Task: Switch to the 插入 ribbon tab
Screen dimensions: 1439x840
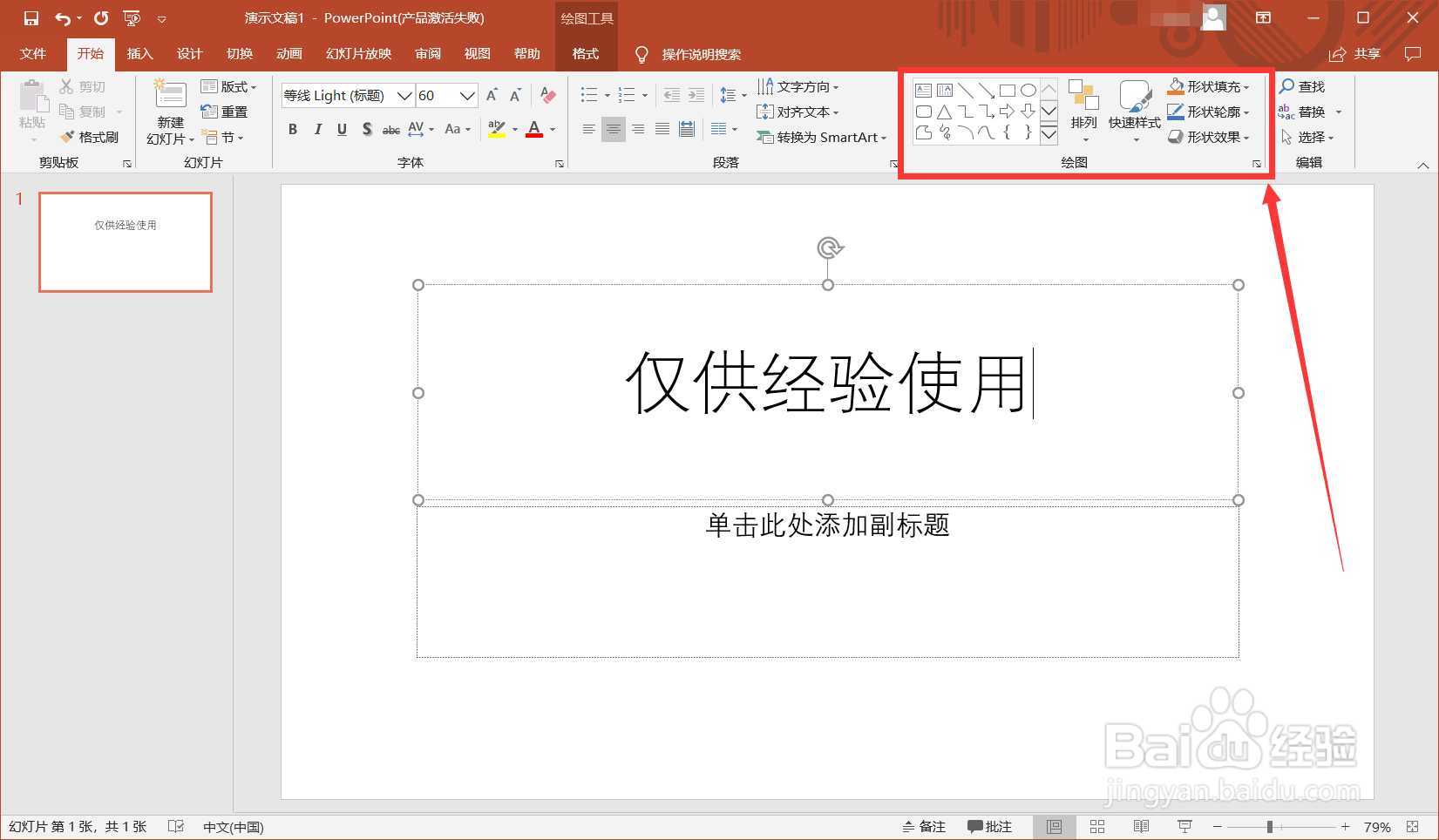Action: coord(139,54)
